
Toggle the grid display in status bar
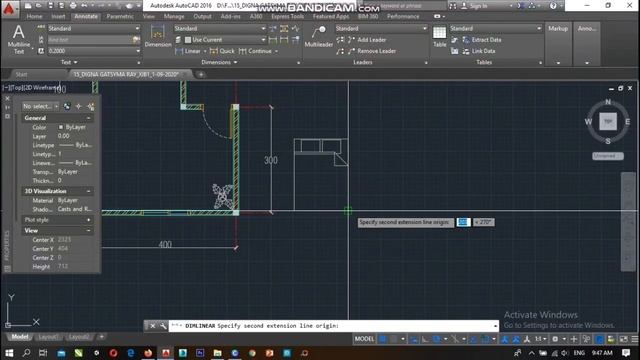click(382, 339)
